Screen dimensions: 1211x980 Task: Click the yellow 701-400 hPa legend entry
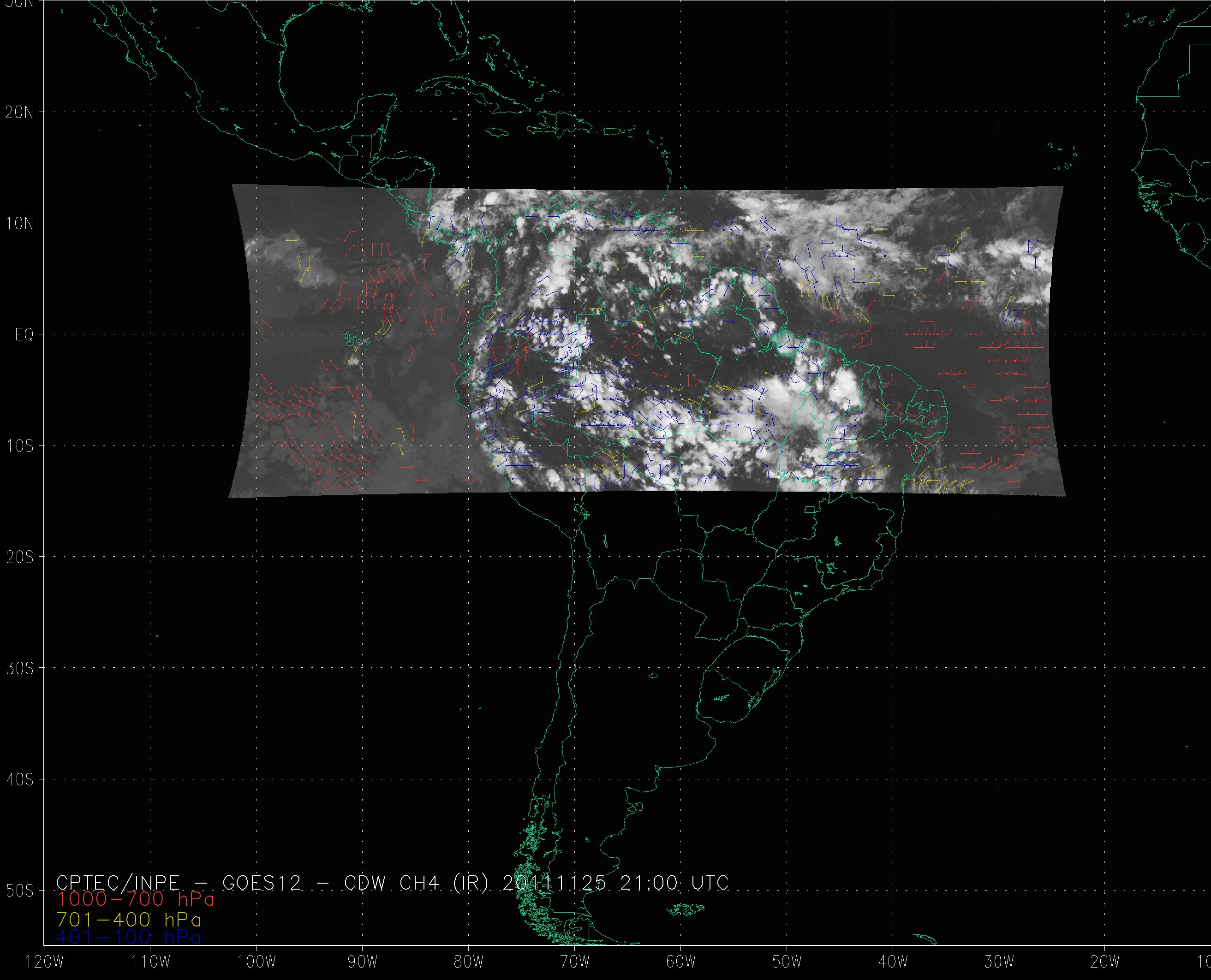[x=129, y=920]
